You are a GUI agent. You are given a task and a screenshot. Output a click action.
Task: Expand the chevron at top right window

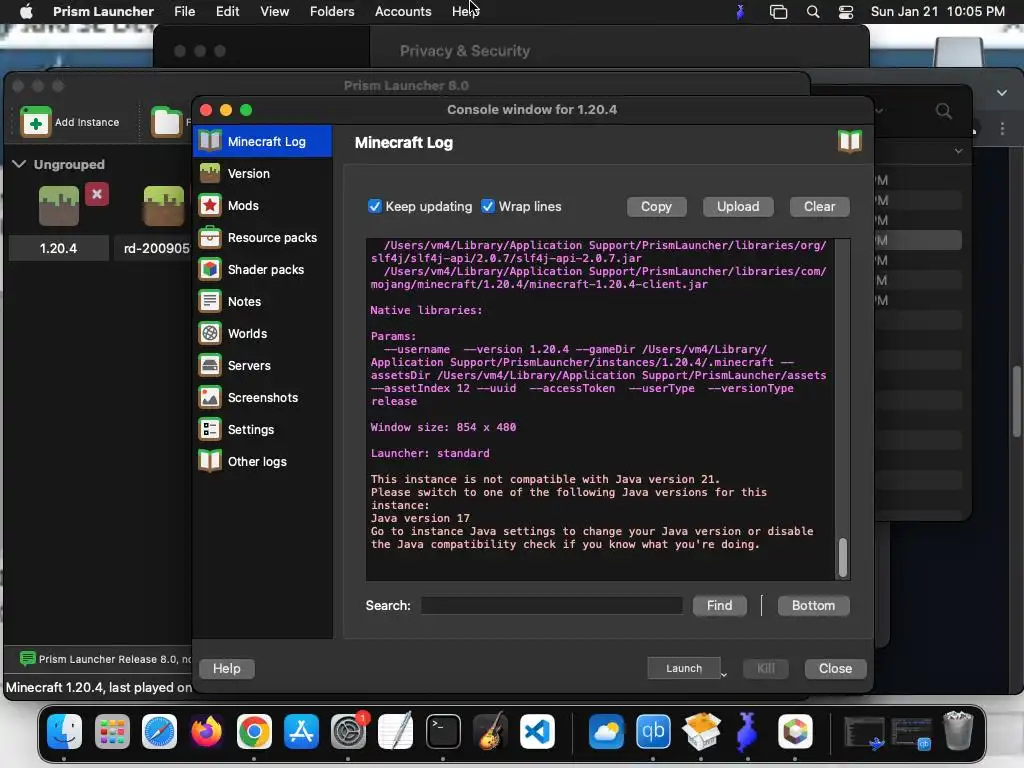1002,93
